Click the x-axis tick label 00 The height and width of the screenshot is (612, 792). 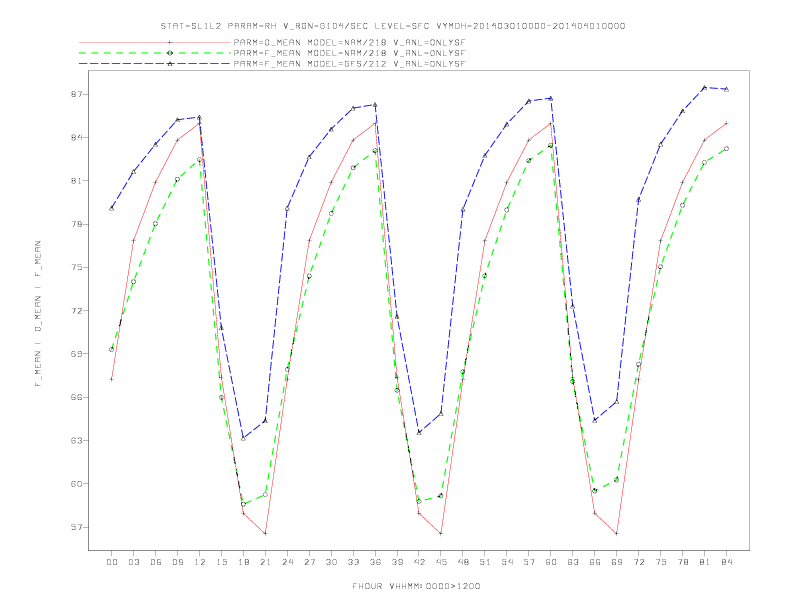[112, 562]
